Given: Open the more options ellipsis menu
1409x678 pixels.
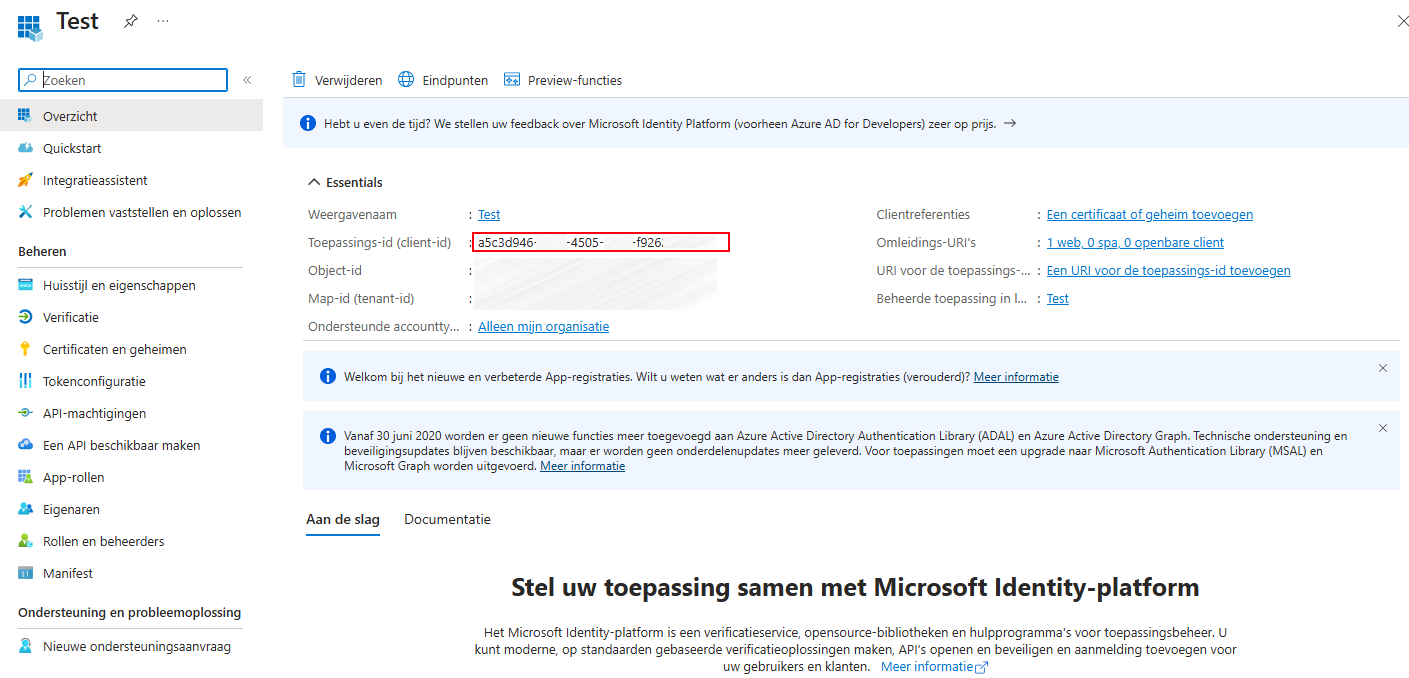Looking at the screenshot, I should pos(163,21).
